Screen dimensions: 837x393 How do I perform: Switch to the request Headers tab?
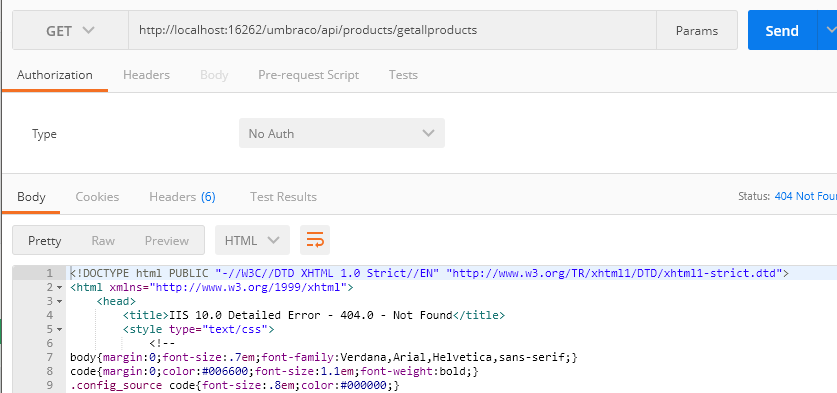pos(146,75)
